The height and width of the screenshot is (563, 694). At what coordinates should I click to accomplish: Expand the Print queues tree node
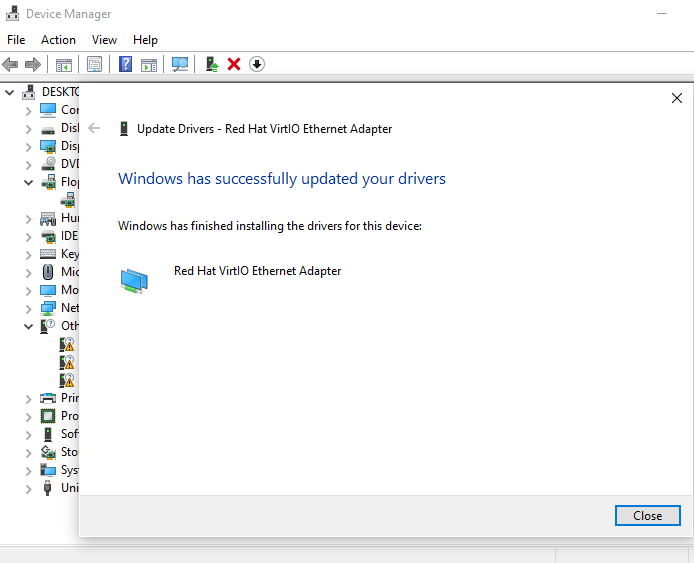click(28, 398)
